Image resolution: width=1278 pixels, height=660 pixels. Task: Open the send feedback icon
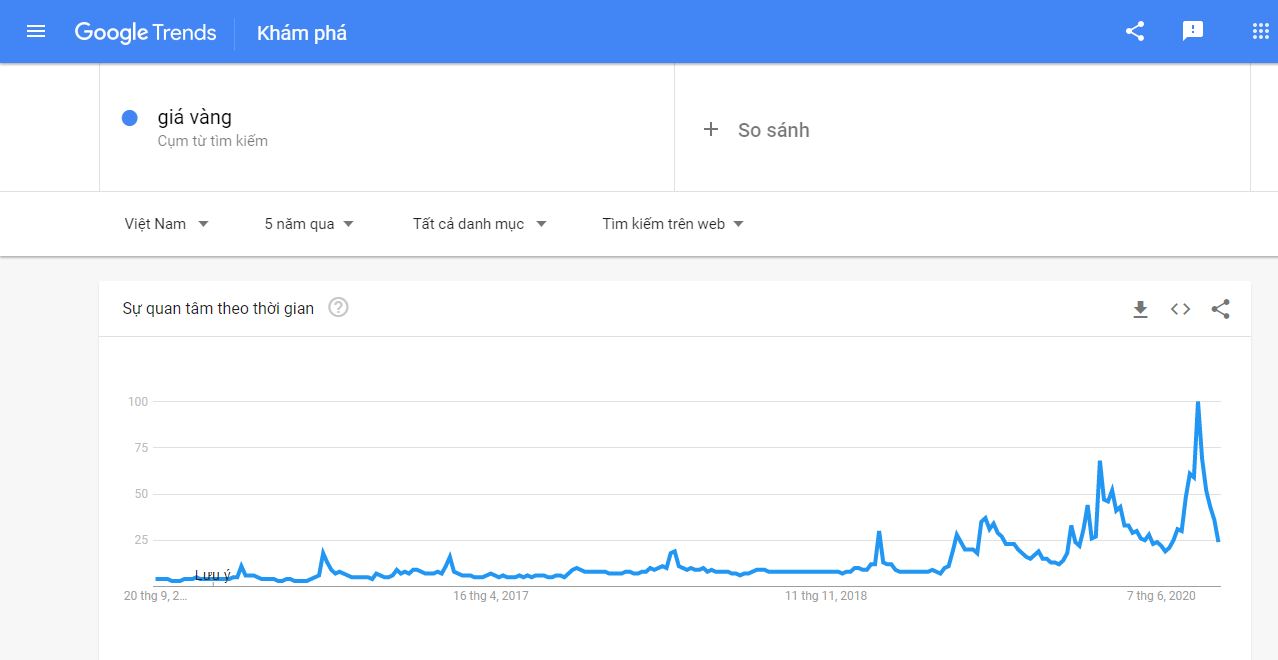pos(1193,31)
